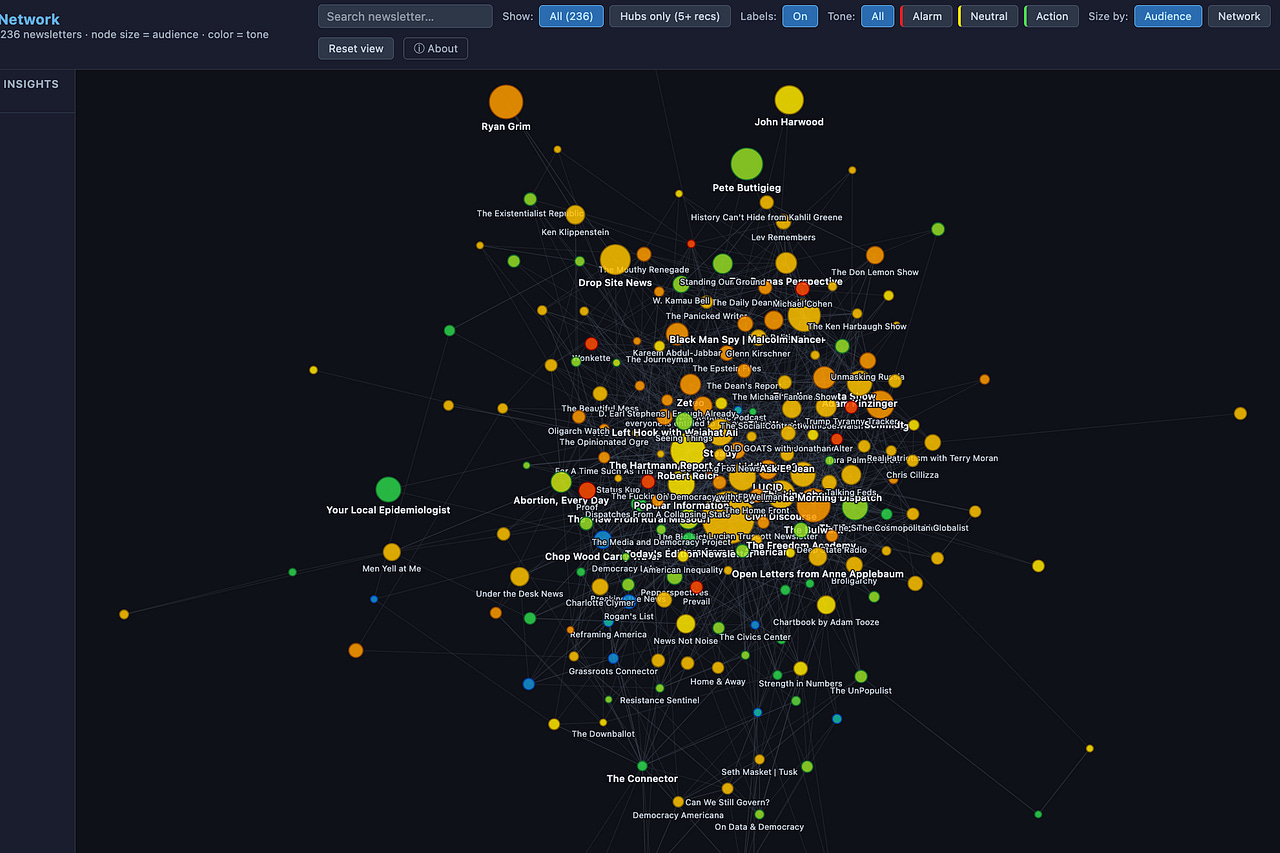
Task: Click the Open Letters from Anne Applebaum label
Action: pos(818,574)
